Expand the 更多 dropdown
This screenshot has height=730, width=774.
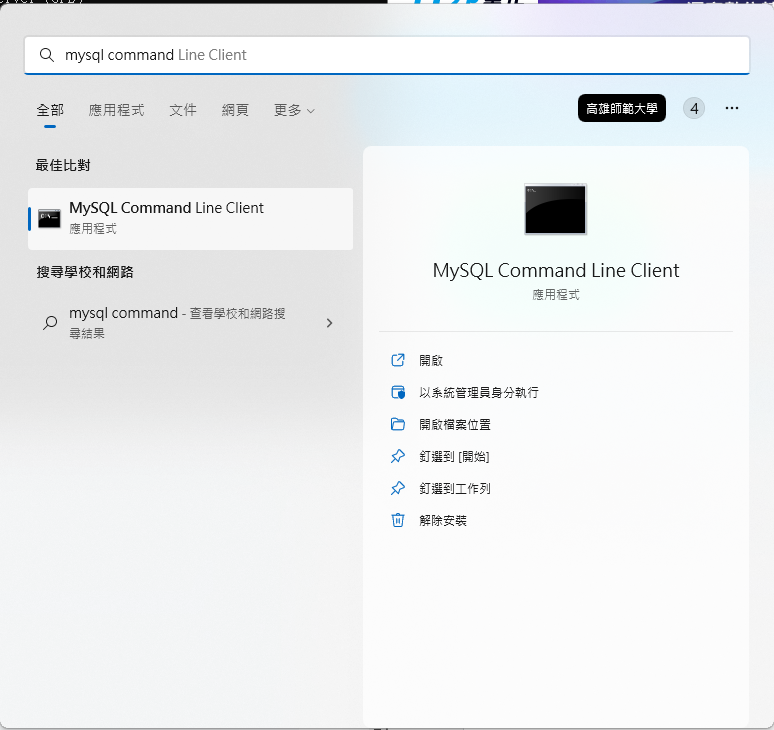coord(294,110)
